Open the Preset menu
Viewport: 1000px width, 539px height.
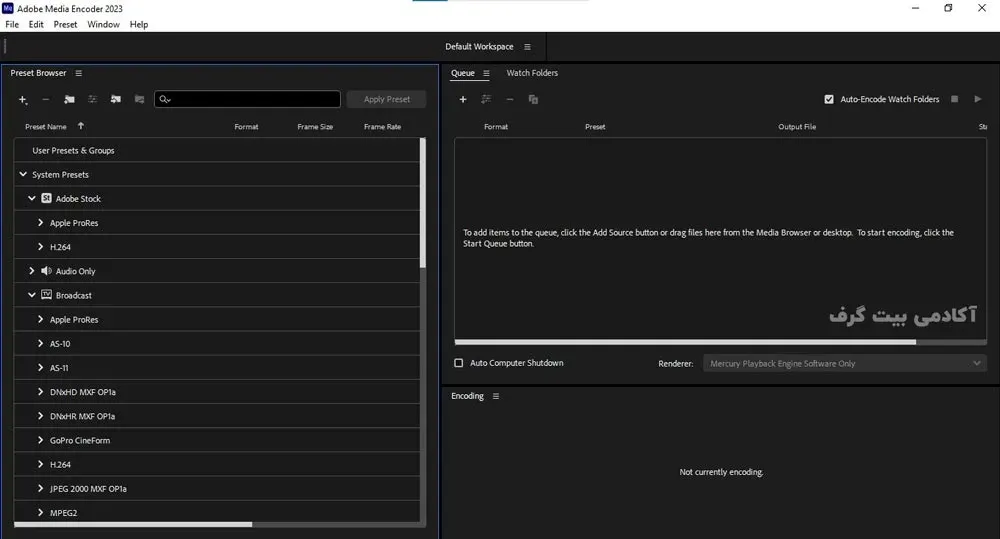point(65,24)
